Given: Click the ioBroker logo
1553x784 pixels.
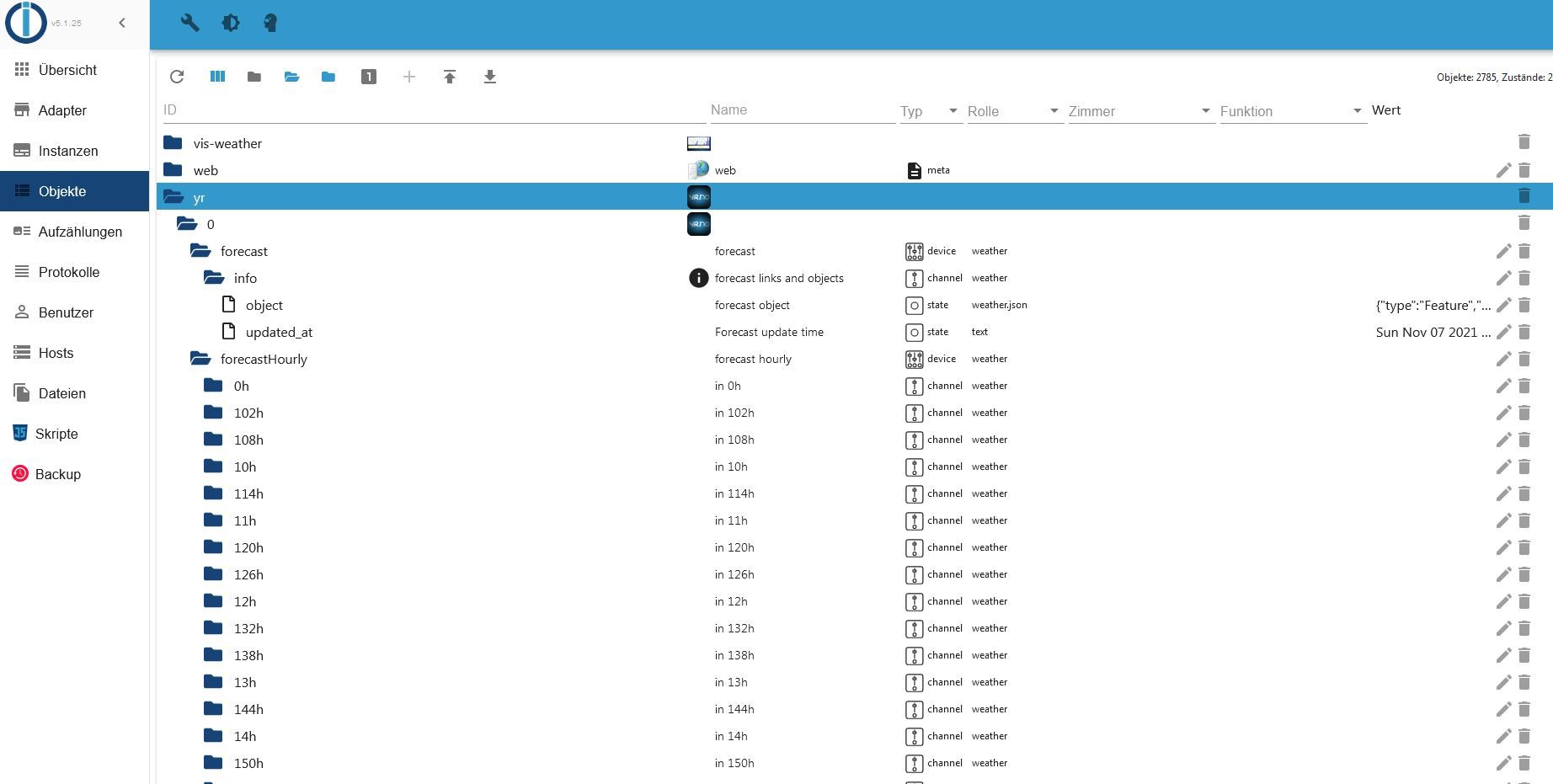Looking at the screenshot, I should click(25, 23).
